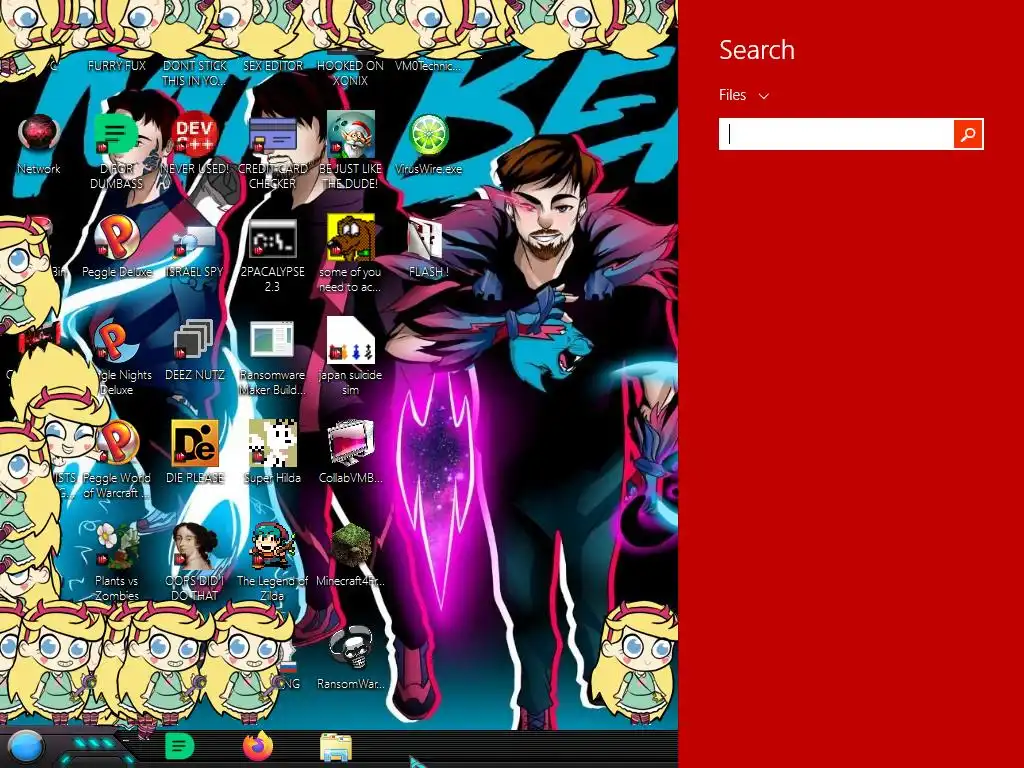Select the SEX EDITOR icon label
The height and width of the screenshot is (768, 1024).
tap(272, 66)
